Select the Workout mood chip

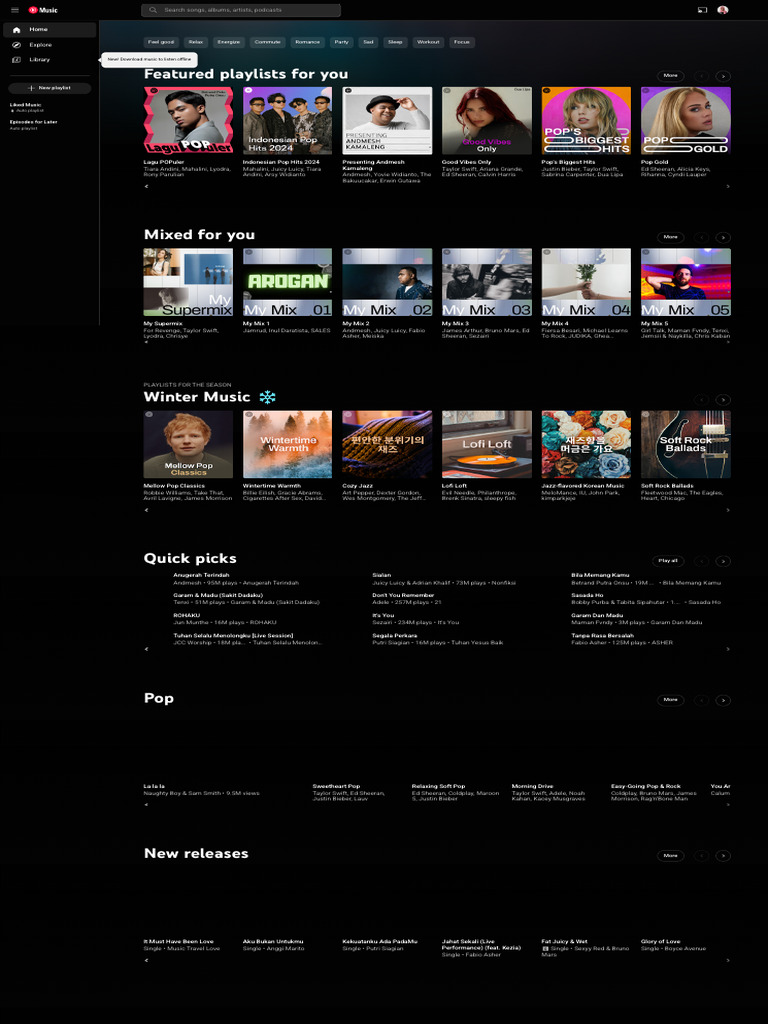pyautogui.click(x=428, y=42)
